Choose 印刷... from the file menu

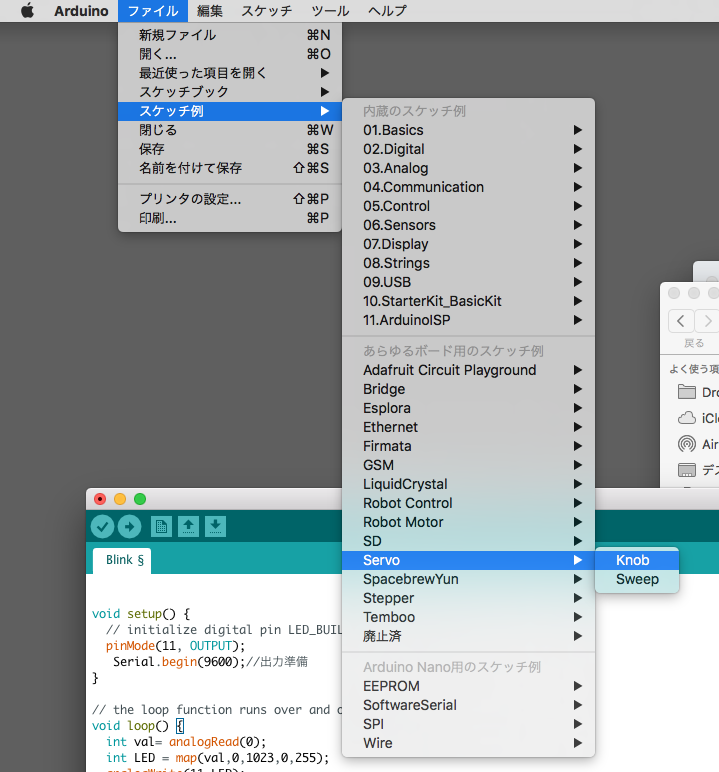(x=230, y=218)
